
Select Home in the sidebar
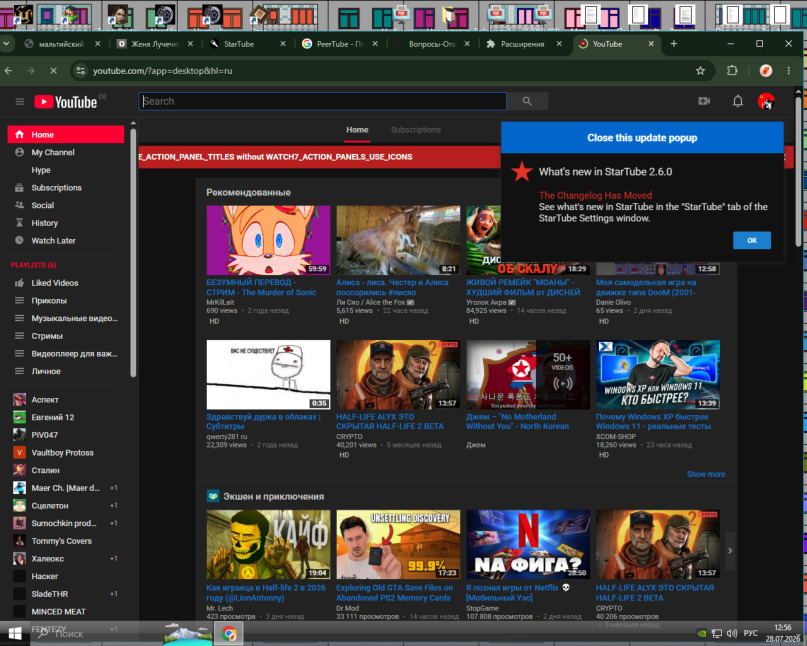click(x=66, y=134)
